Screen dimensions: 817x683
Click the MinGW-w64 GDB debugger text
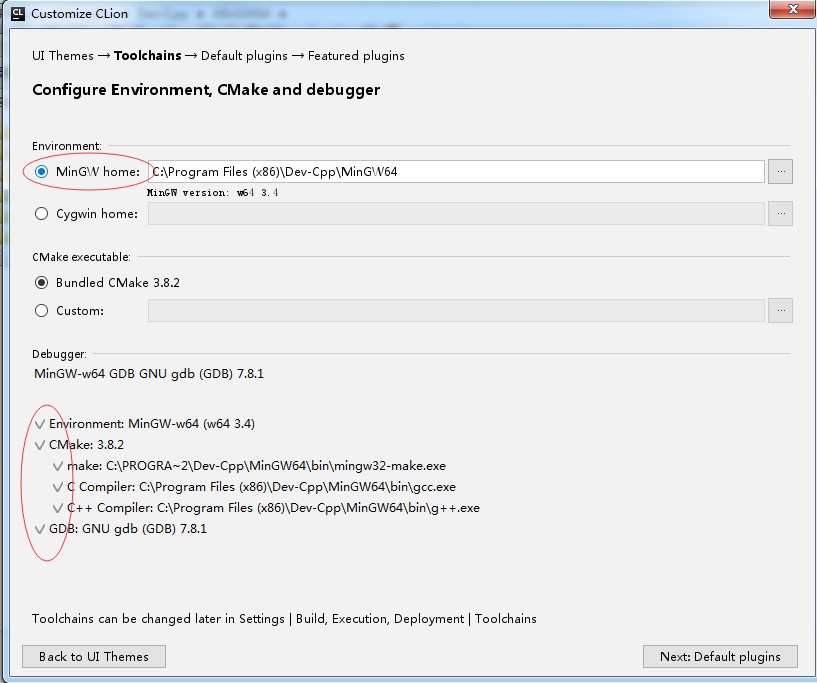tap(149, 374)
